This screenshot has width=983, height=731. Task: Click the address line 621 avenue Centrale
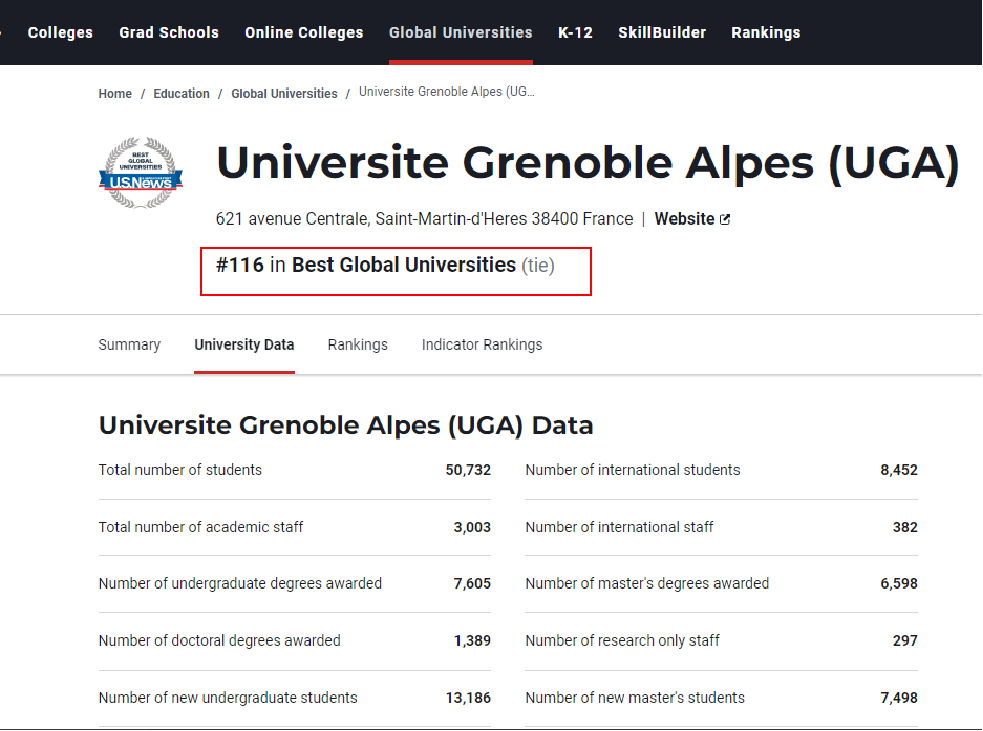pos(424,219)
